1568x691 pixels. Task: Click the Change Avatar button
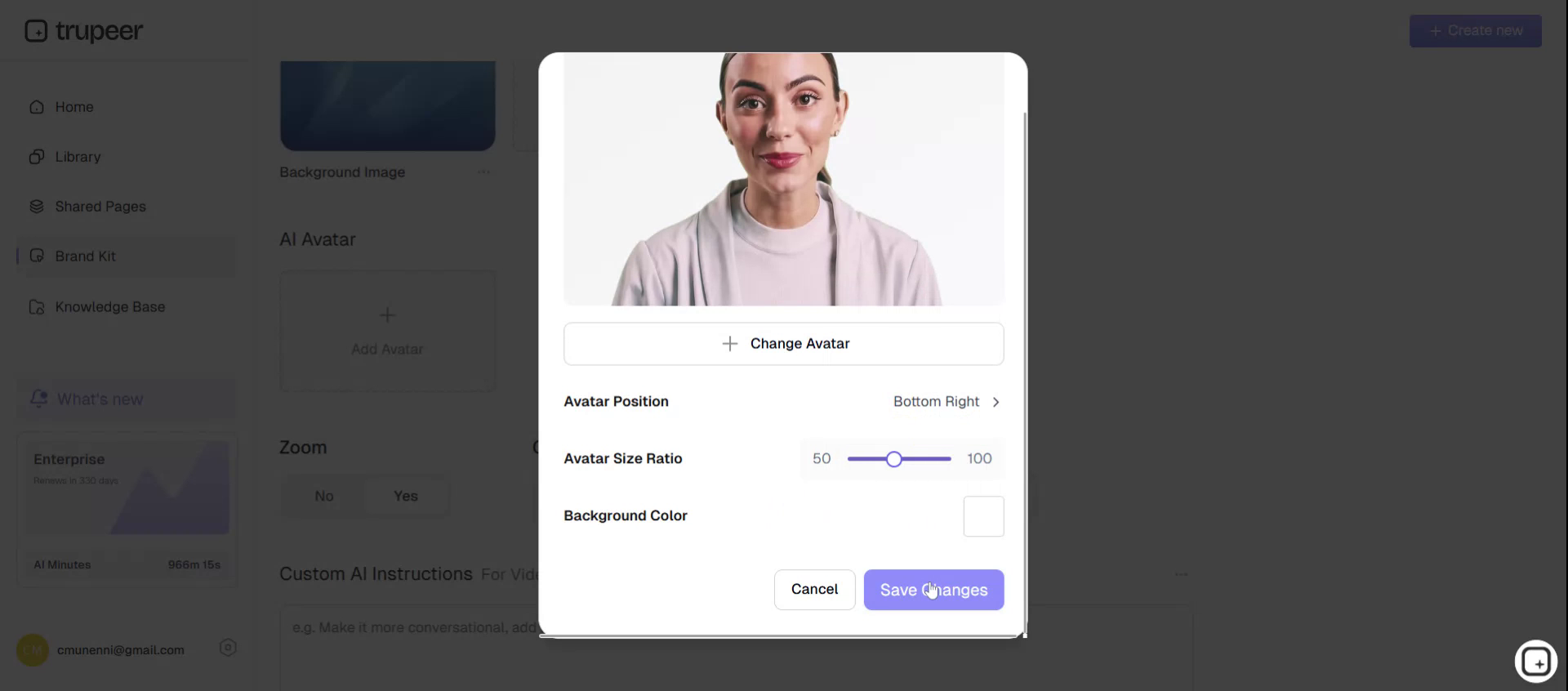pos(783,344)
